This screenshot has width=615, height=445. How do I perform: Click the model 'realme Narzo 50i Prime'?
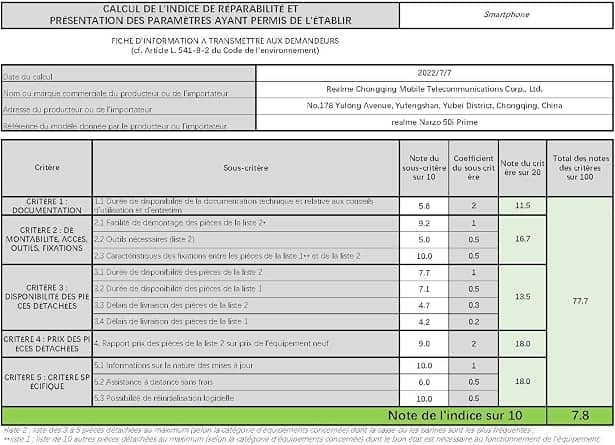434,122
